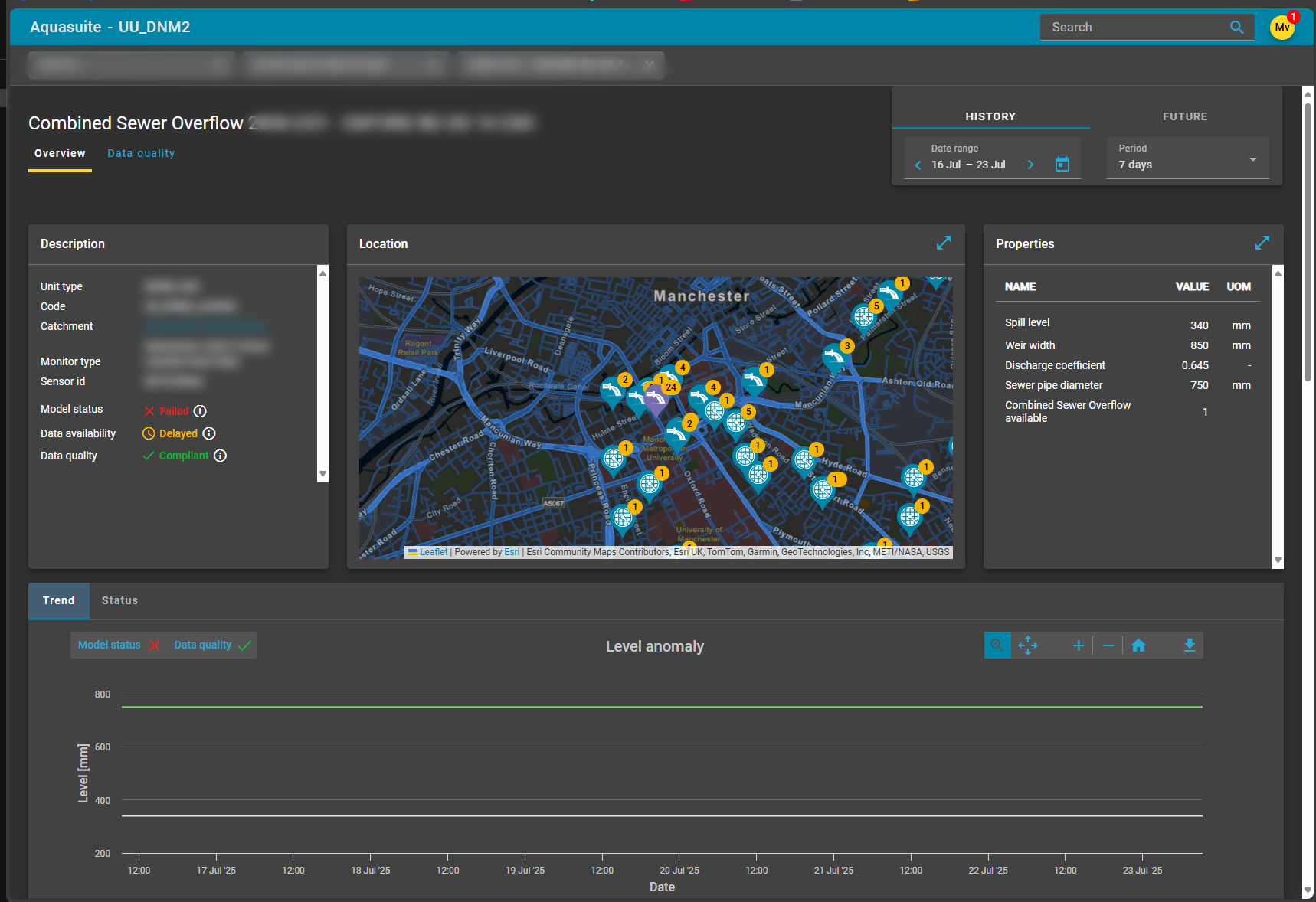Click the Properties panel scroll-down arrow
The height and width of the screenshot is (902, 1316).
pos(1278,560)
